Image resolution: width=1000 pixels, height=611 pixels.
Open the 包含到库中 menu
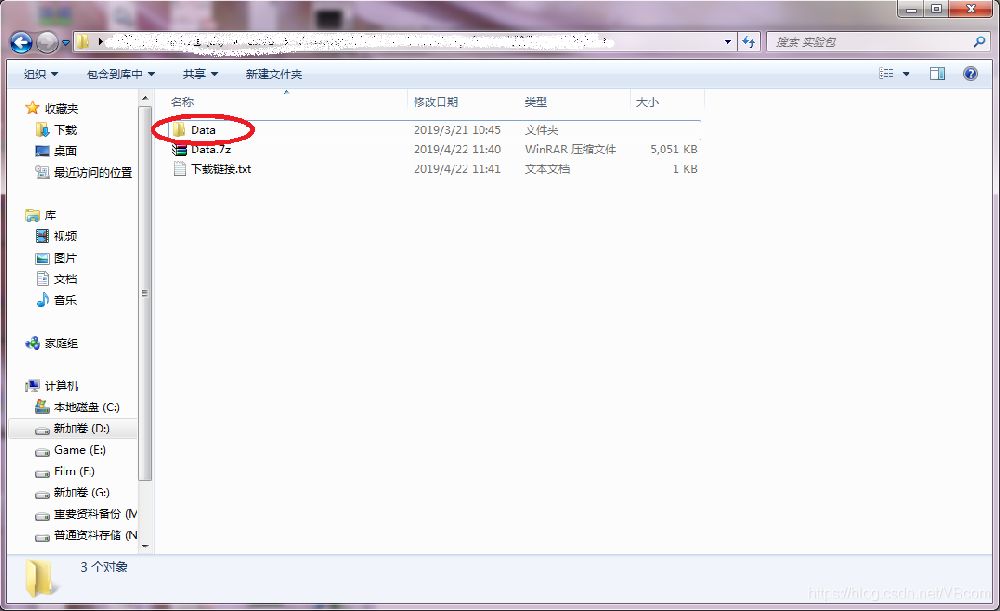coord(121,74)
